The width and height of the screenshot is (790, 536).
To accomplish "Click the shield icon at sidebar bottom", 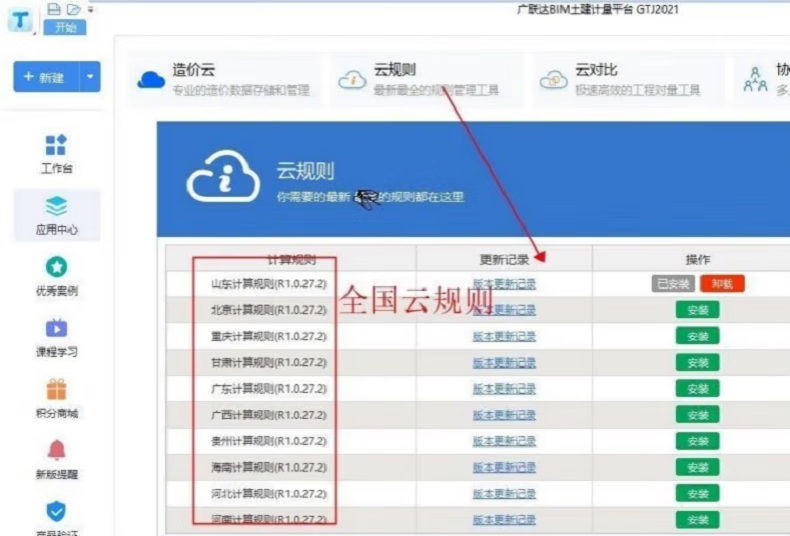I will tap(56, 511).
